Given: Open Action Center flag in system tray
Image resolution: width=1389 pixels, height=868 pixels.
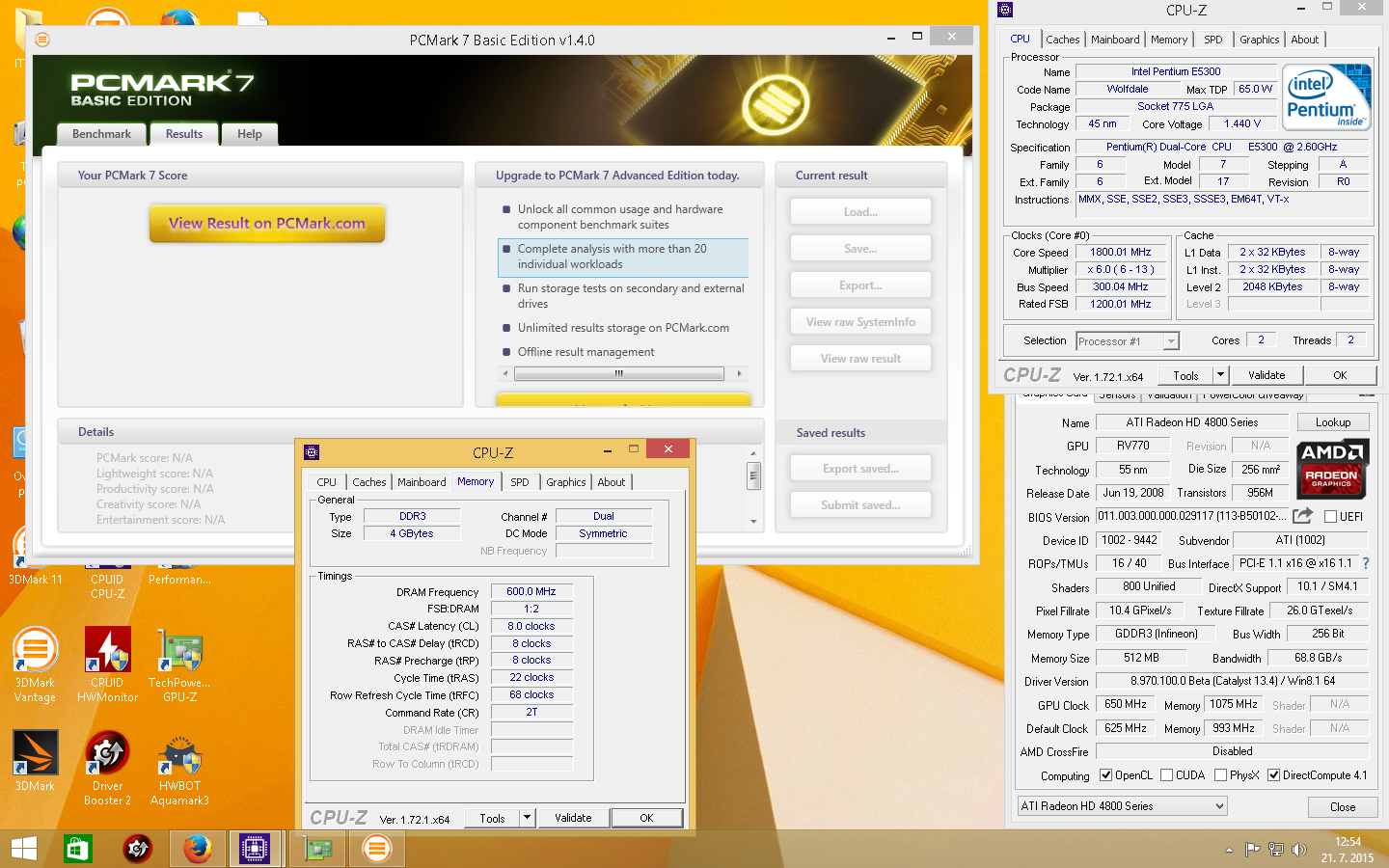Looking at the screenshot, I should pos(1252,850).
